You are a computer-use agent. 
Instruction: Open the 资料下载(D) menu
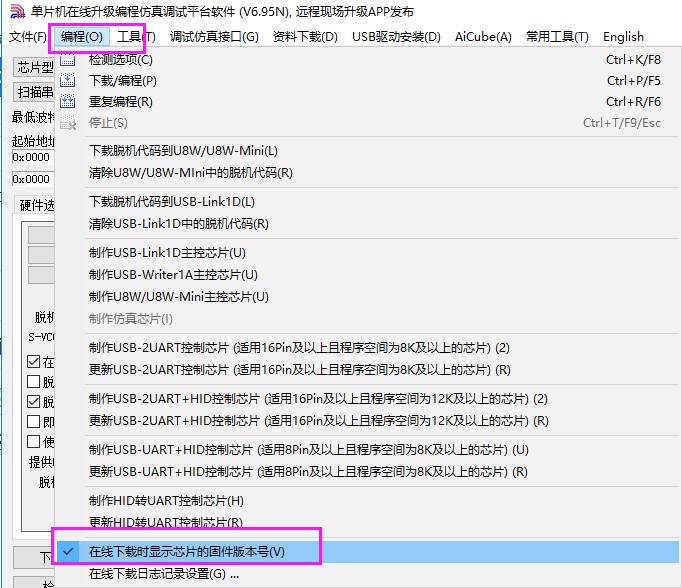pos(305,37)
